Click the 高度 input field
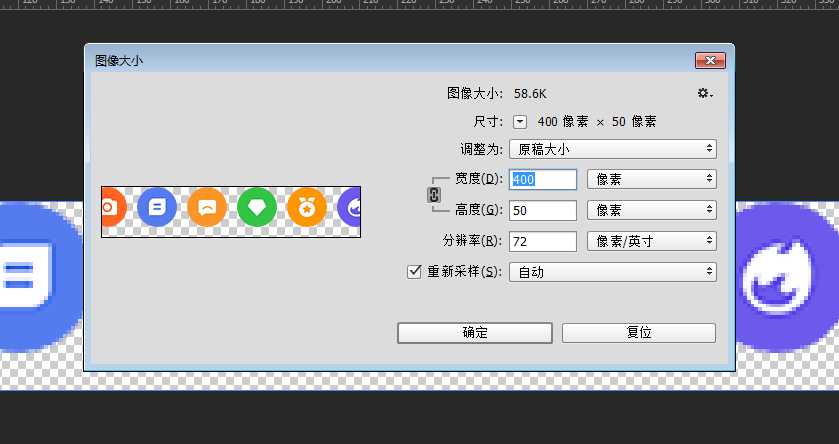 click(x=543, y=210)
